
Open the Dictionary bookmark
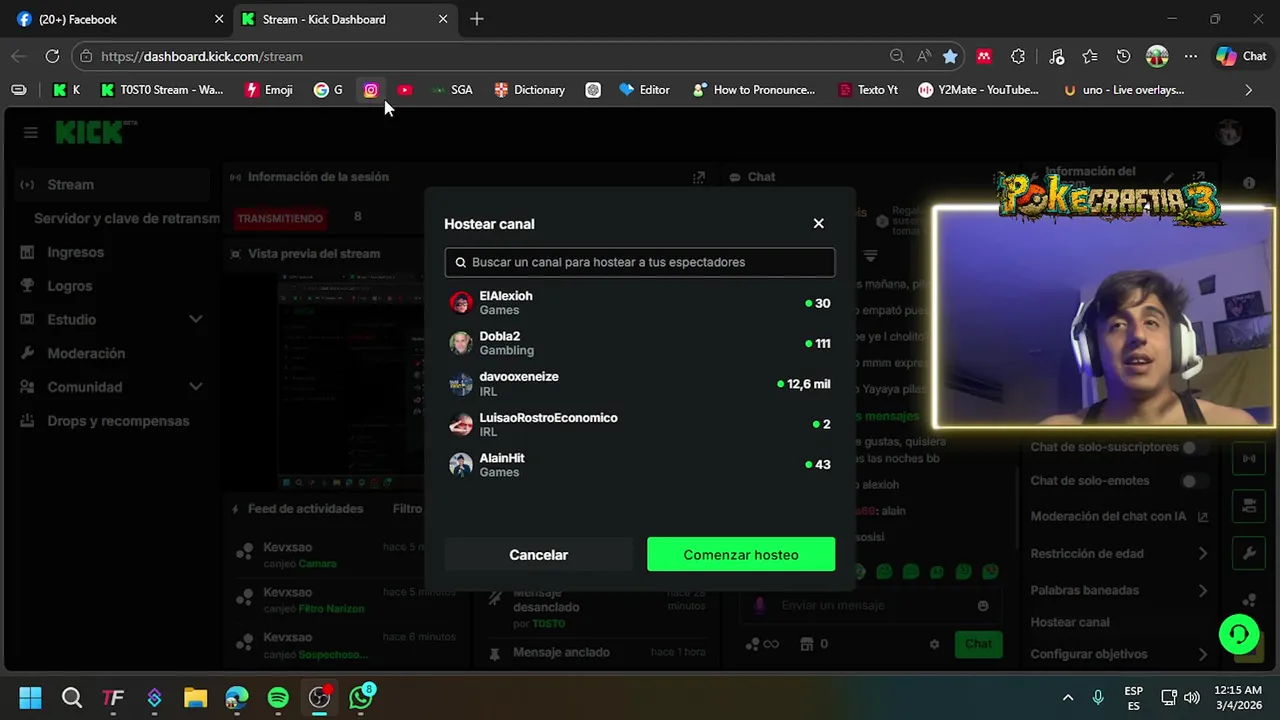[x=529, y=90]
